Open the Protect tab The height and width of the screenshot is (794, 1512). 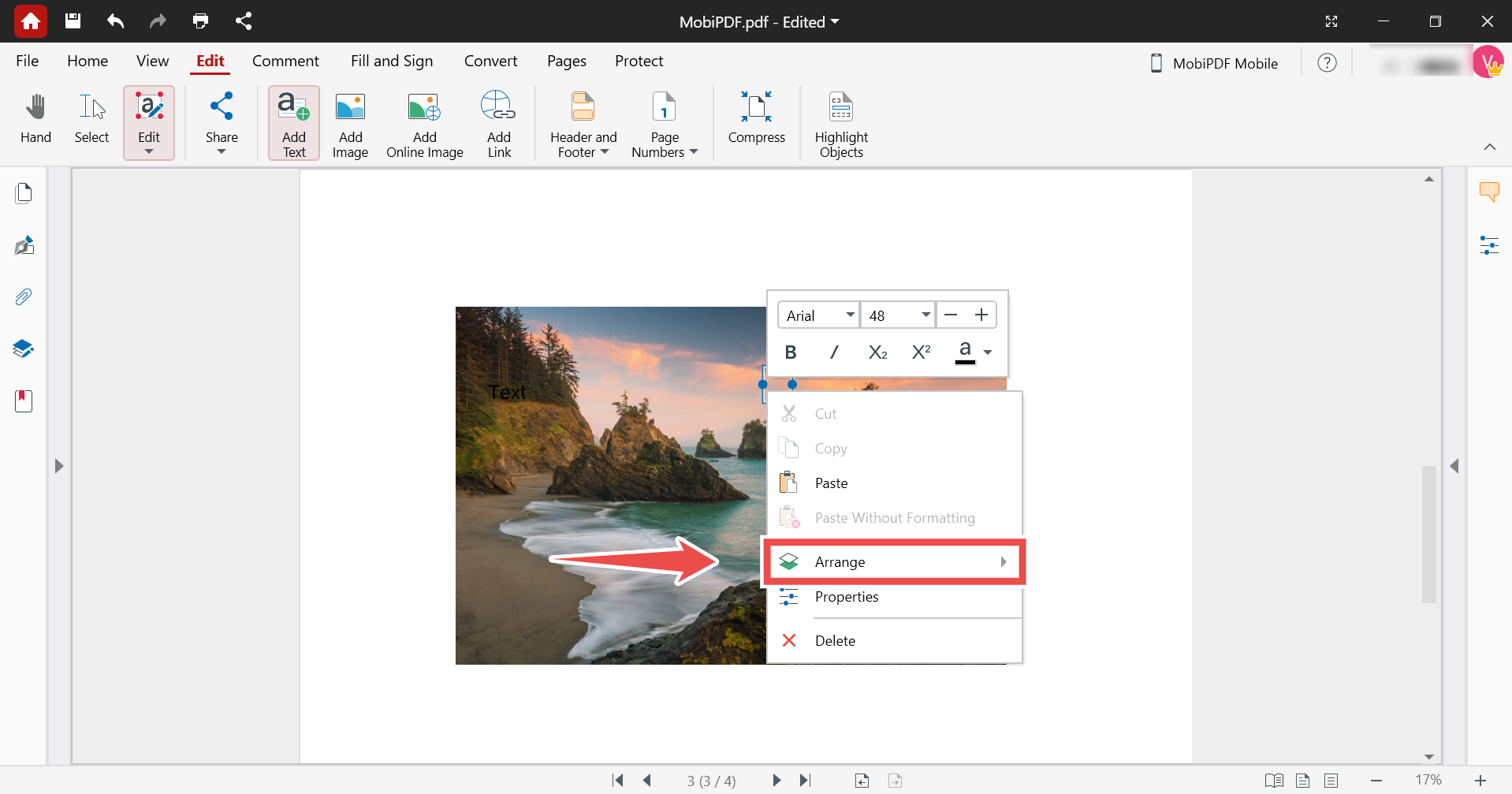639,61
